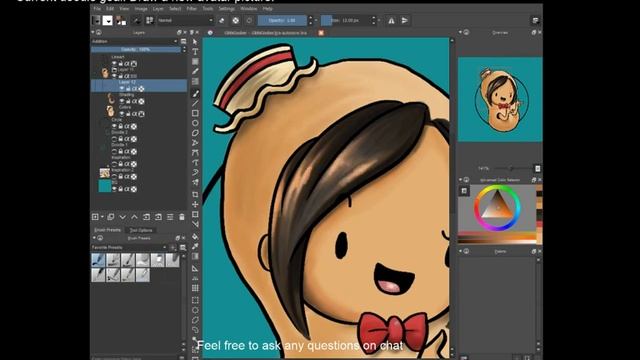
Task: Show the Inspiration 2 layer
Action: [114, 177]
